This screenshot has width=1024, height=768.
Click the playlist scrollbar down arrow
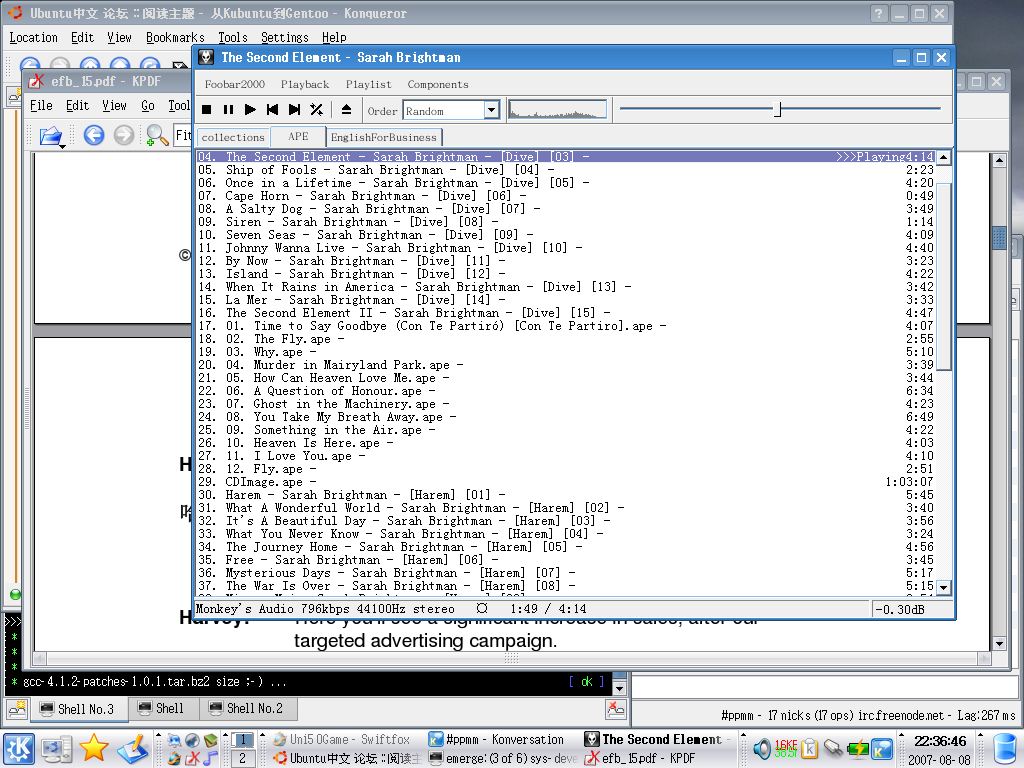point(944,587)
